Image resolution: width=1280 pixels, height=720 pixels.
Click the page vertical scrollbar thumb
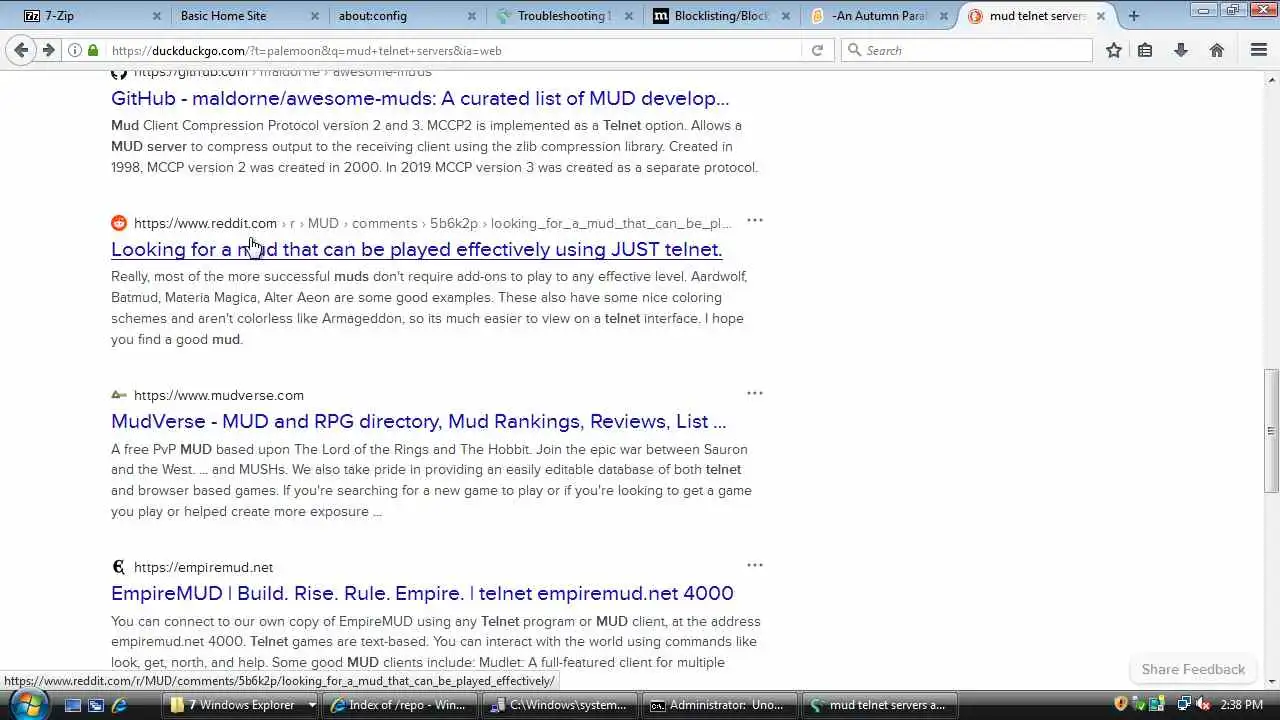(1271, 431)
